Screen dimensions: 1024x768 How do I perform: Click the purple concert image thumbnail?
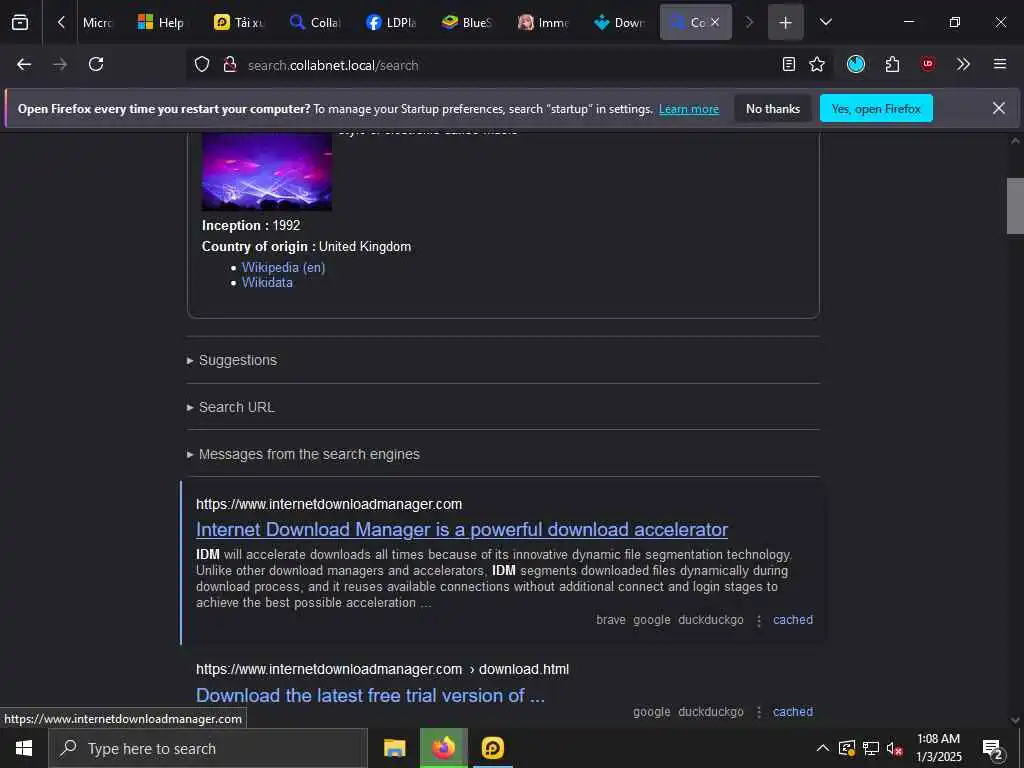(x=266, y=171)
